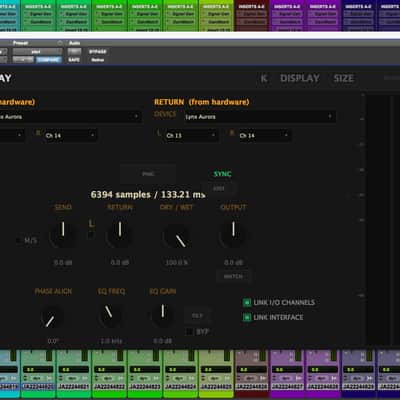This screenshot has height=400, width=400.
Task: Click the latency offset field below SYNC
Action: click(218, 189)
